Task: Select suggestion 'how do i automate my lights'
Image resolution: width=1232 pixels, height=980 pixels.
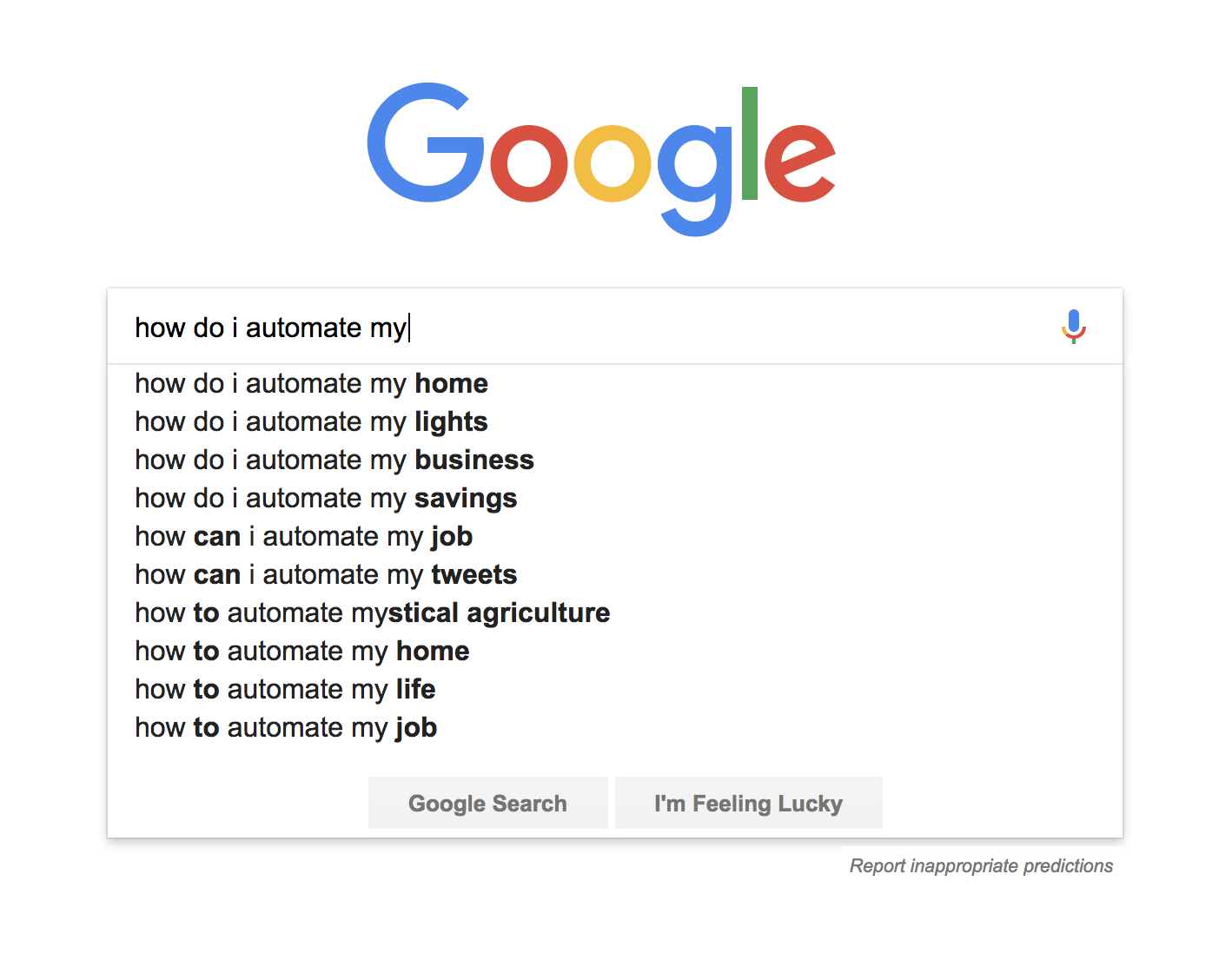Action: tap(615, 421)
